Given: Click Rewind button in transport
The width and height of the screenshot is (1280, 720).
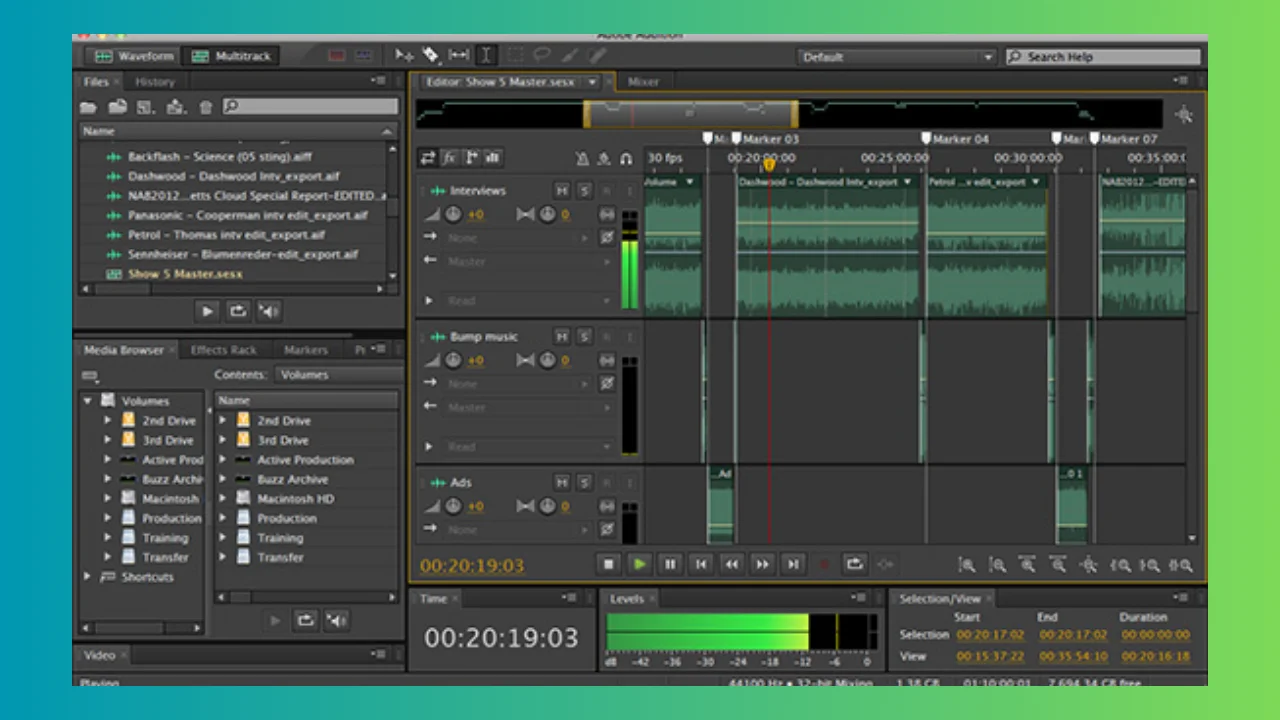Looking at the screenshot, I should coord(732,564).
